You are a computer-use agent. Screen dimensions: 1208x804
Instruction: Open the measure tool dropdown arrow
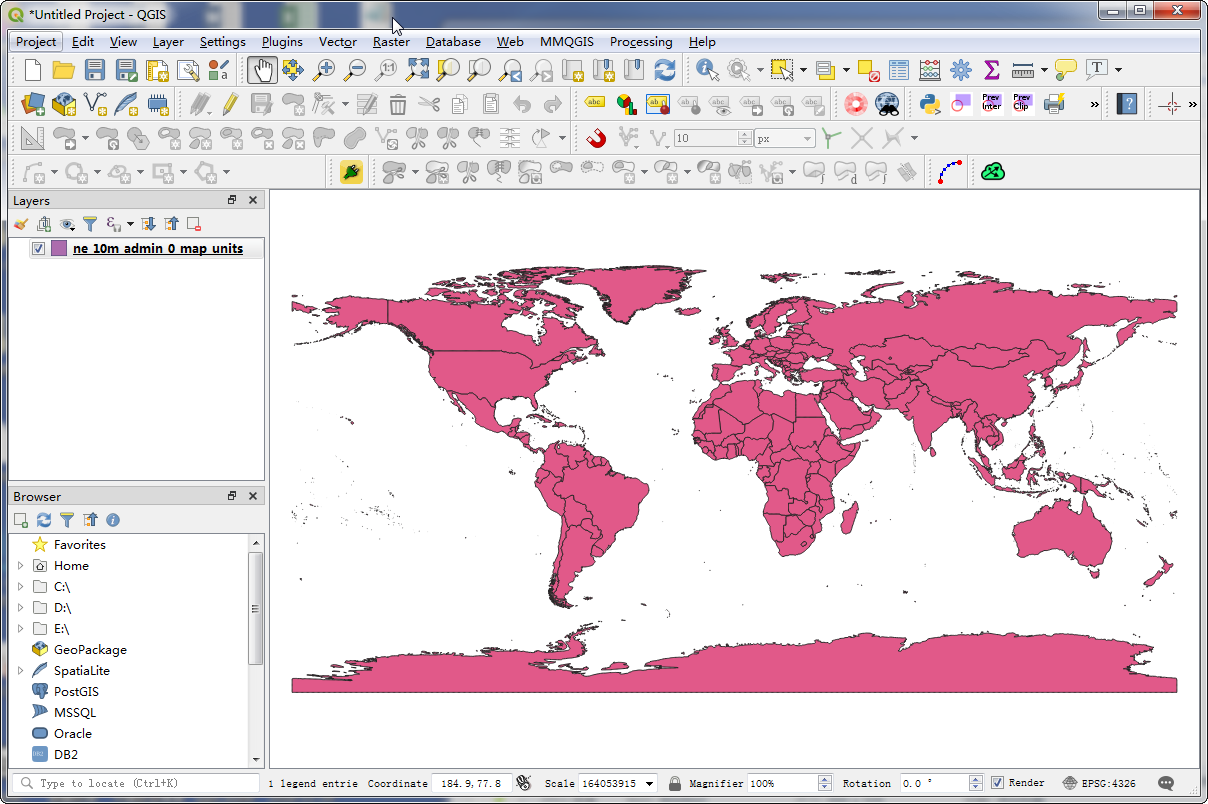click(x=1044, y=70)
